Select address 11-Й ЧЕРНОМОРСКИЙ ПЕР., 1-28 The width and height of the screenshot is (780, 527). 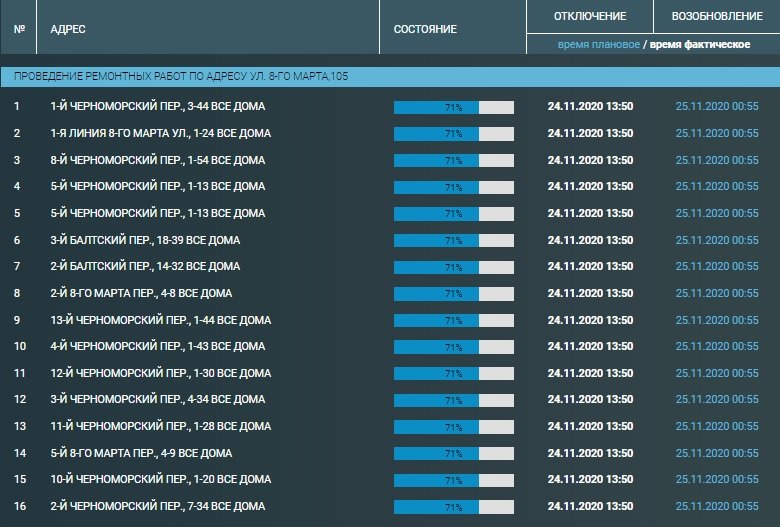(x=161, y=426)
